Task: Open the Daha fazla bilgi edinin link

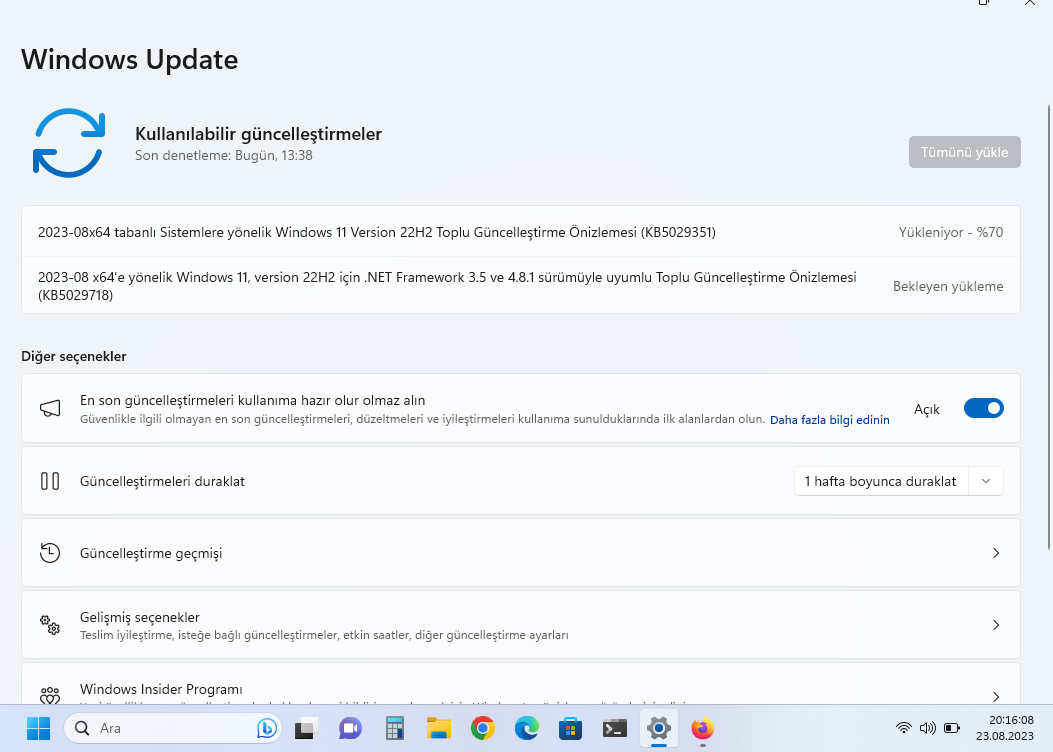Action: click(829, 420)
